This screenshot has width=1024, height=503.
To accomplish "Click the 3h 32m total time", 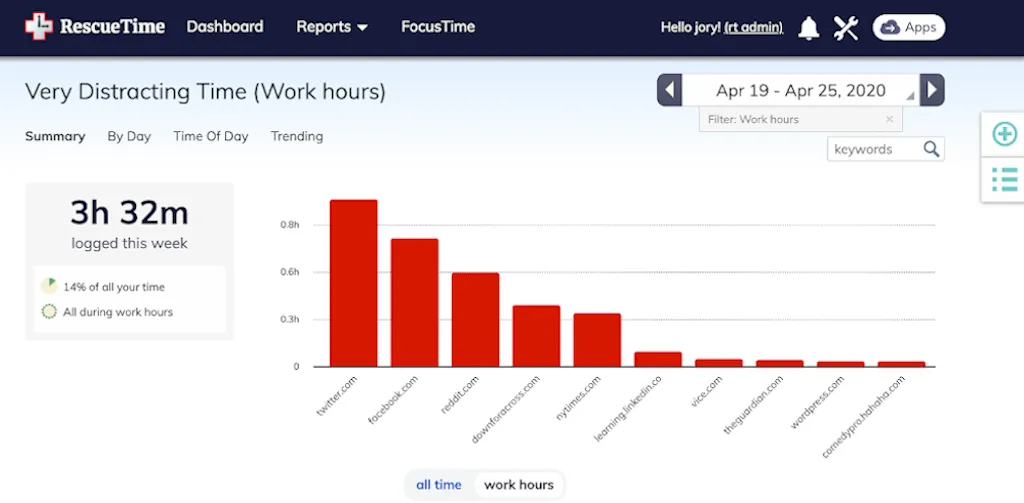I will pyautogui.click(x=129, y=213).
